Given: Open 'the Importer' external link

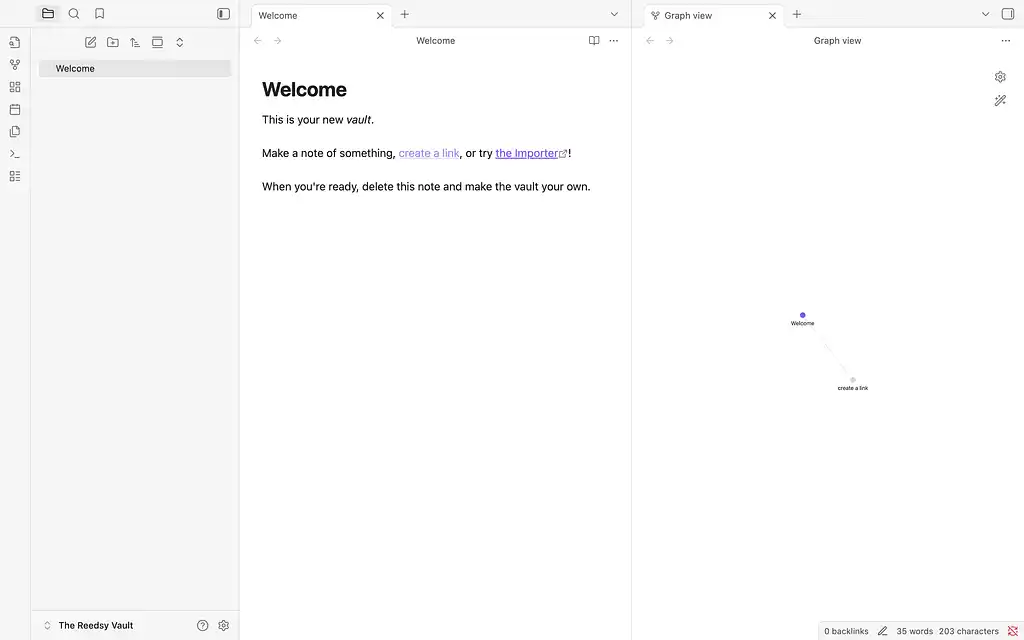Looking at the screenshot, I should (527, 153).
